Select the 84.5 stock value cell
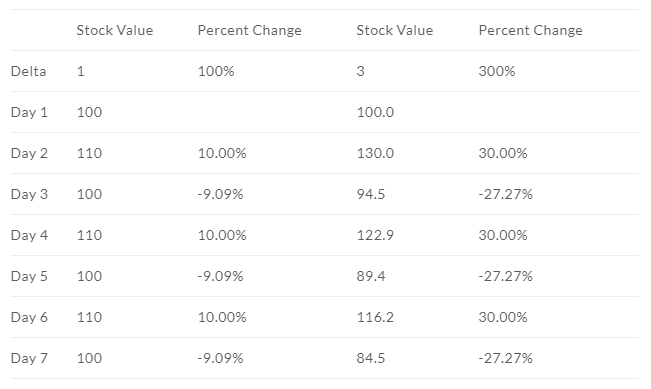The image size is (651, 389). pos(371,358)
